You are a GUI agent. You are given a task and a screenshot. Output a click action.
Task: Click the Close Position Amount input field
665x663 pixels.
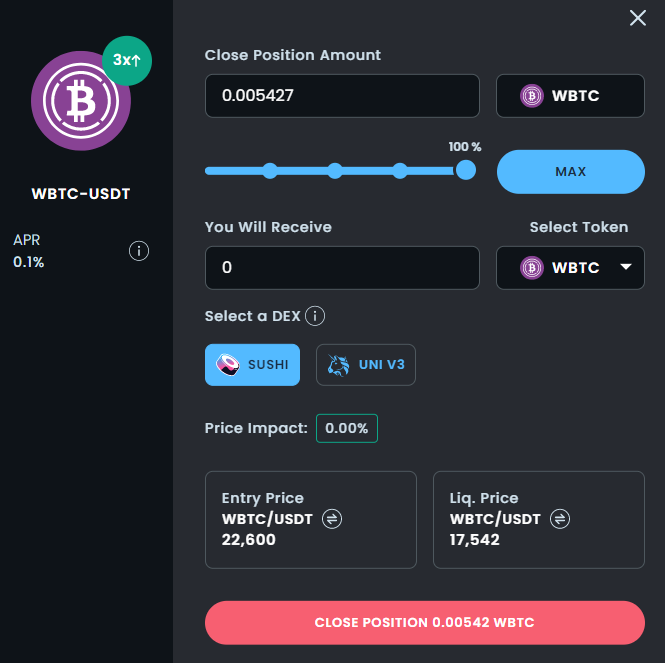tap(342, 96)
